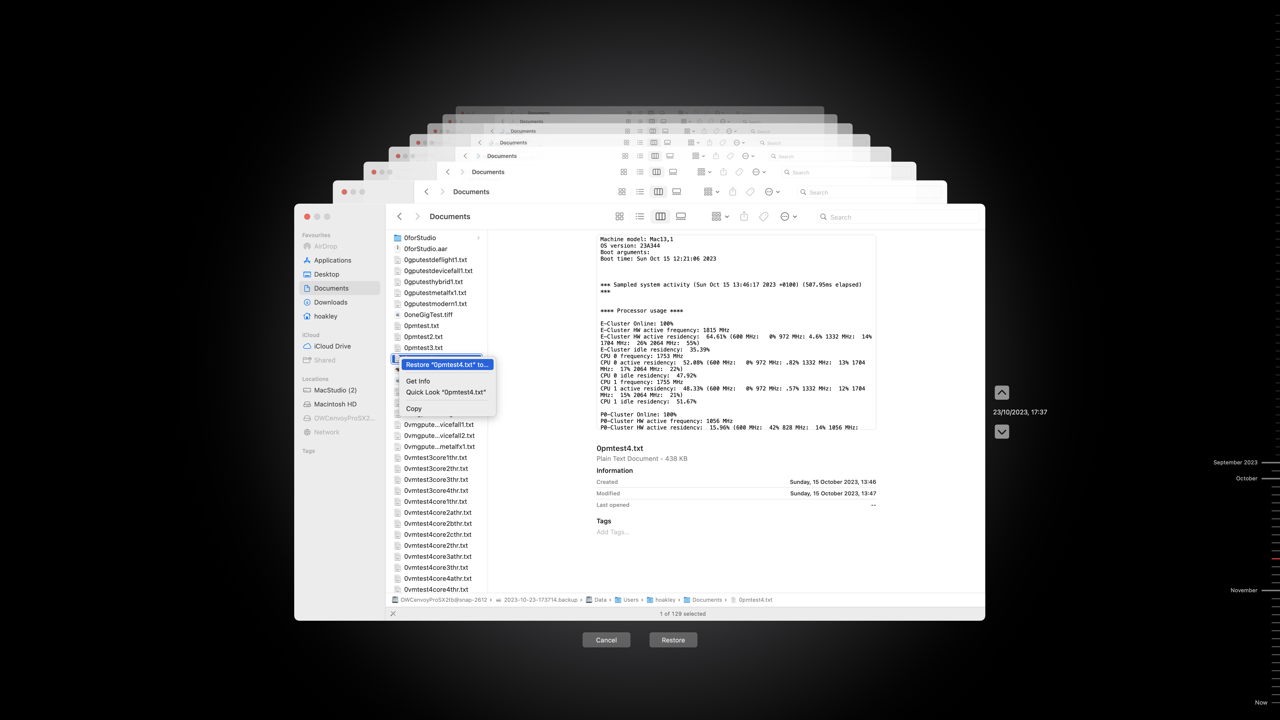Click the Edit Tags toolbar icon
This screenshot has width=1280, height=720.
tap(764, 217)
